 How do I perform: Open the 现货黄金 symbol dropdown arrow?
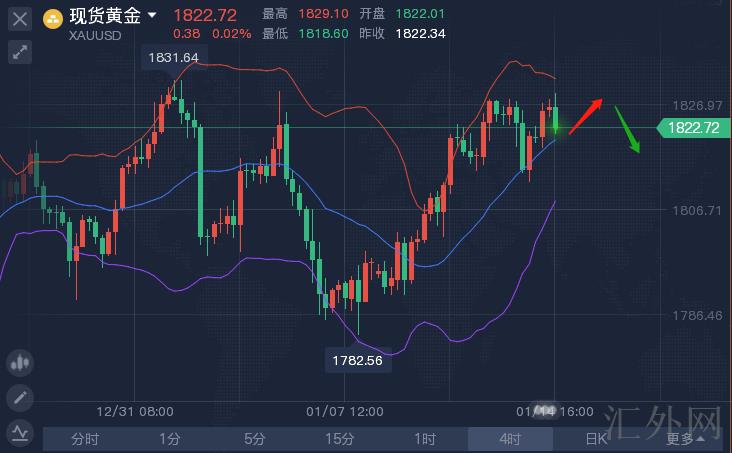[152, 16]
